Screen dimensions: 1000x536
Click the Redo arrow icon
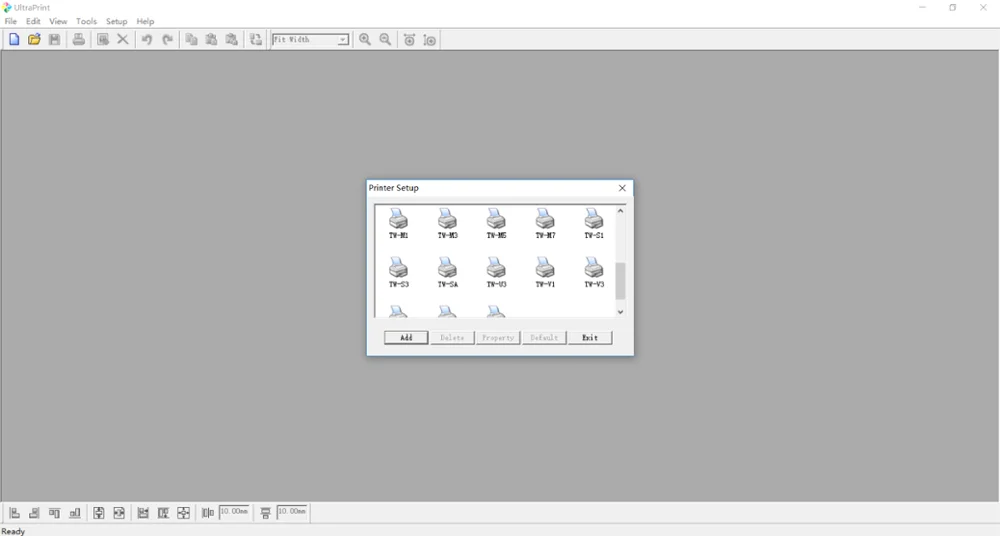tap(167, 40)
